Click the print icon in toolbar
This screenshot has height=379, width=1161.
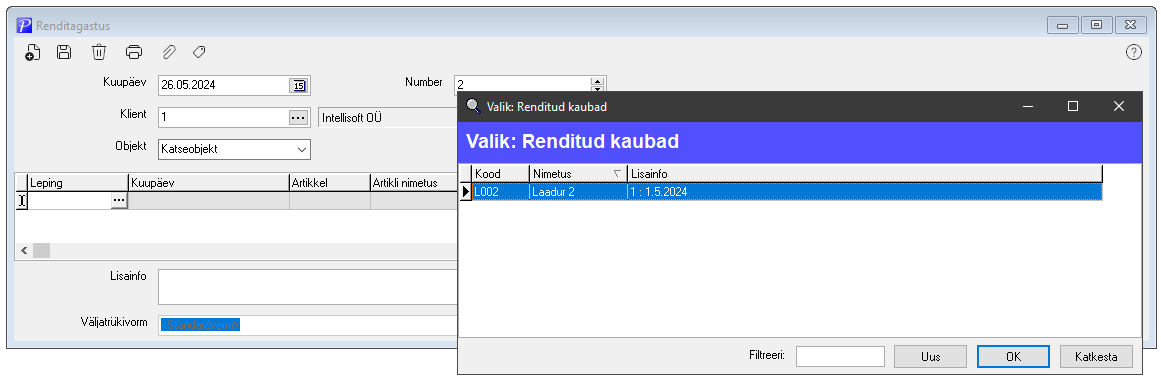click(133, 53)
